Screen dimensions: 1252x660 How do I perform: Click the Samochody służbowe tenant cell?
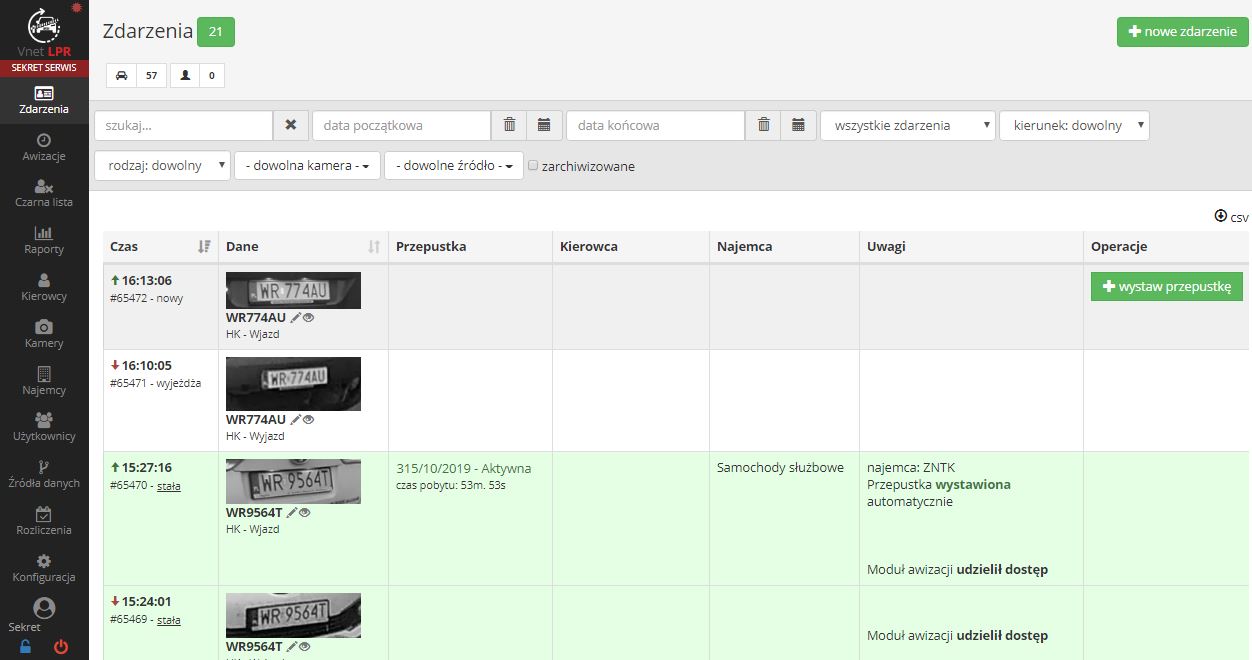coord(780,467)
